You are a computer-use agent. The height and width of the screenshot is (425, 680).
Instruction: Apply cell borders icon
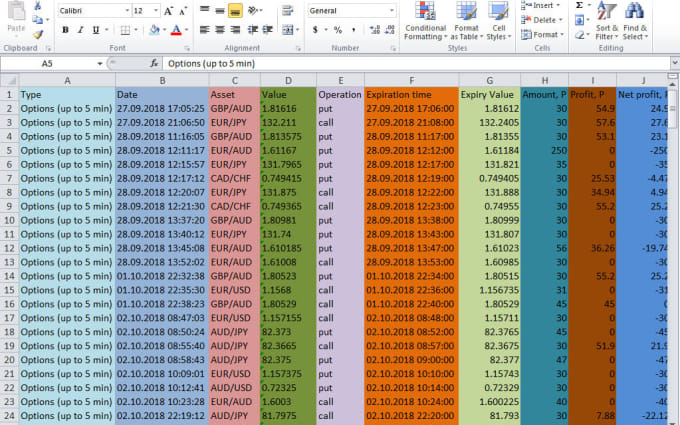click(x=125, y=30)
